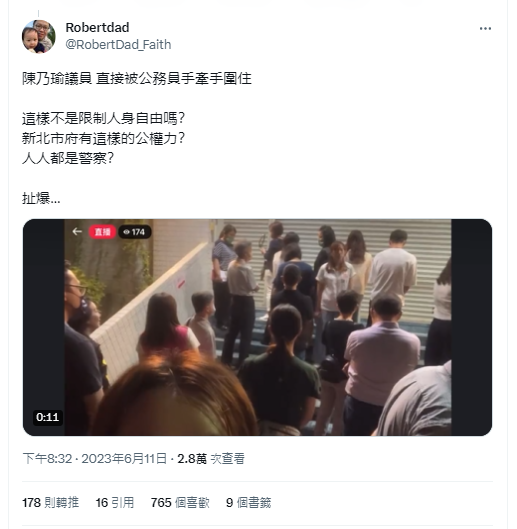Click the Robertdad profile avatar

pos(38,36)
